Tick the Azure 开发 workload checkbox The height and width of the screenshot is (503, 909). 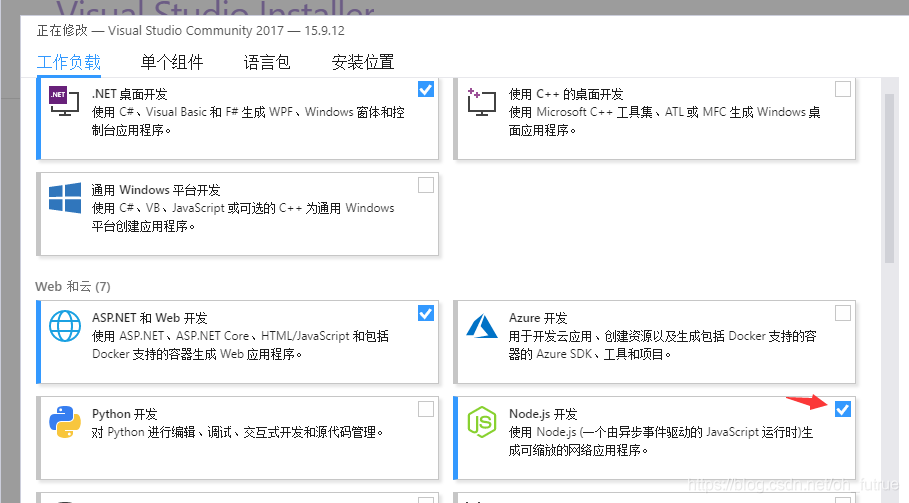click(843, 314)
